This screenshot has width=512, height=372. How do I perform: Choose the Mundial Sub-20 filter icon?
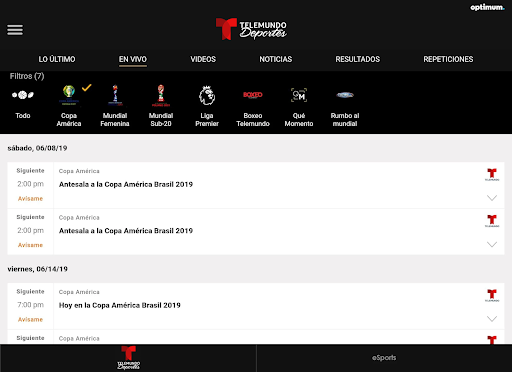click(161, 95)
